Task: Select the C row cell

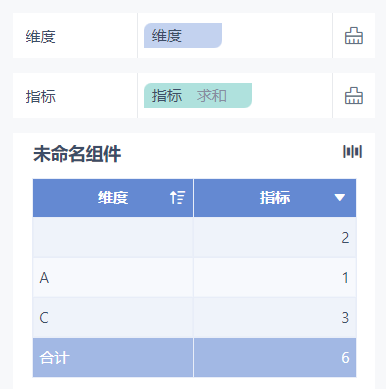Action: pos(113,317)
